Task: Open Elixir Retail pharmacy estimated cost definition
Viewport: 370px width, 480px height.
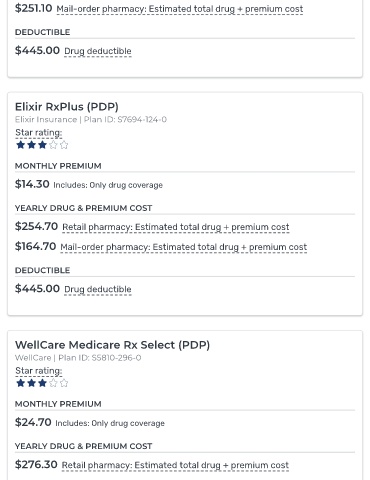Action: click(176, 227)
